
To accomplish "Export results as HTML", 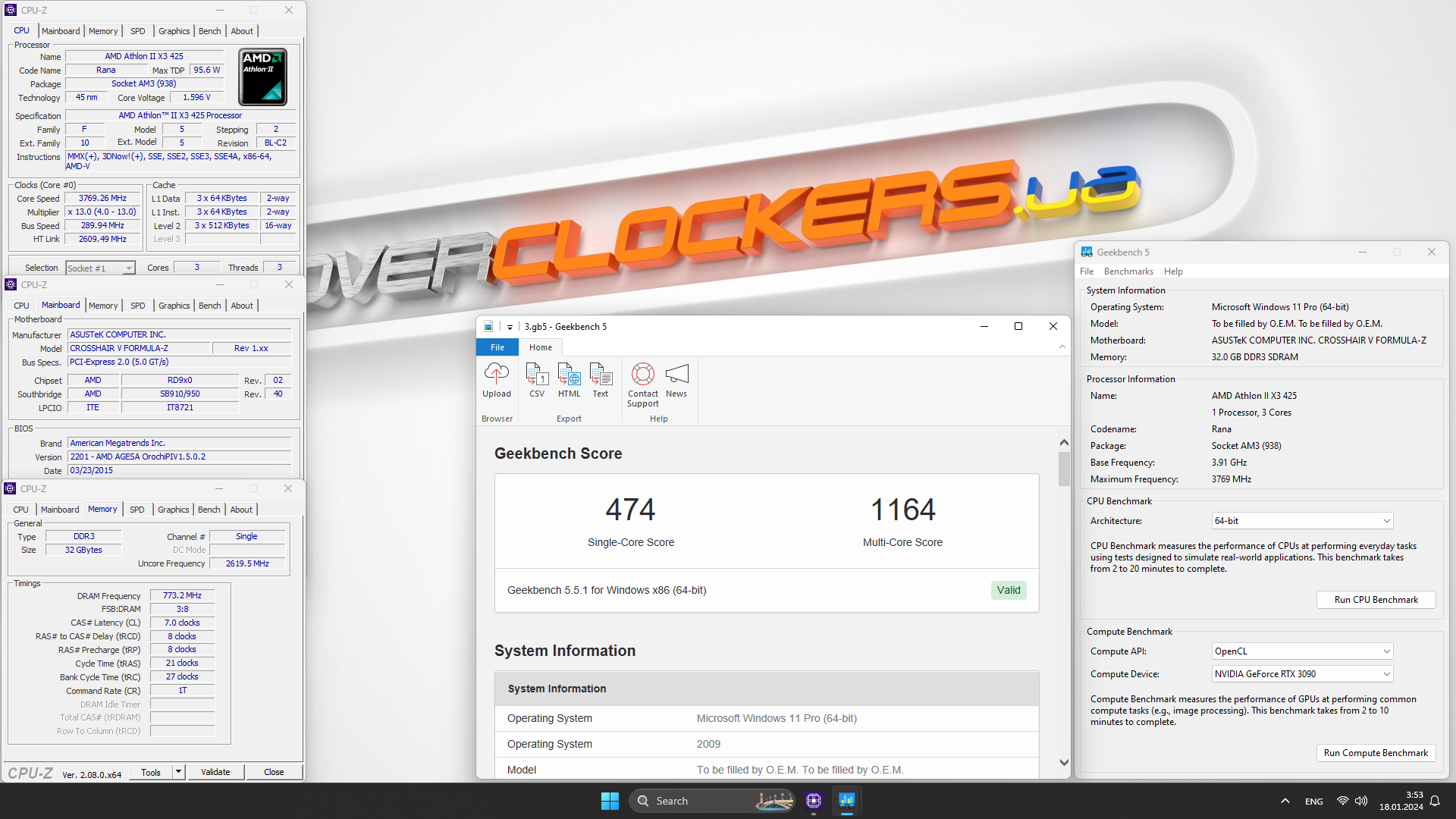I will (569, 380).
